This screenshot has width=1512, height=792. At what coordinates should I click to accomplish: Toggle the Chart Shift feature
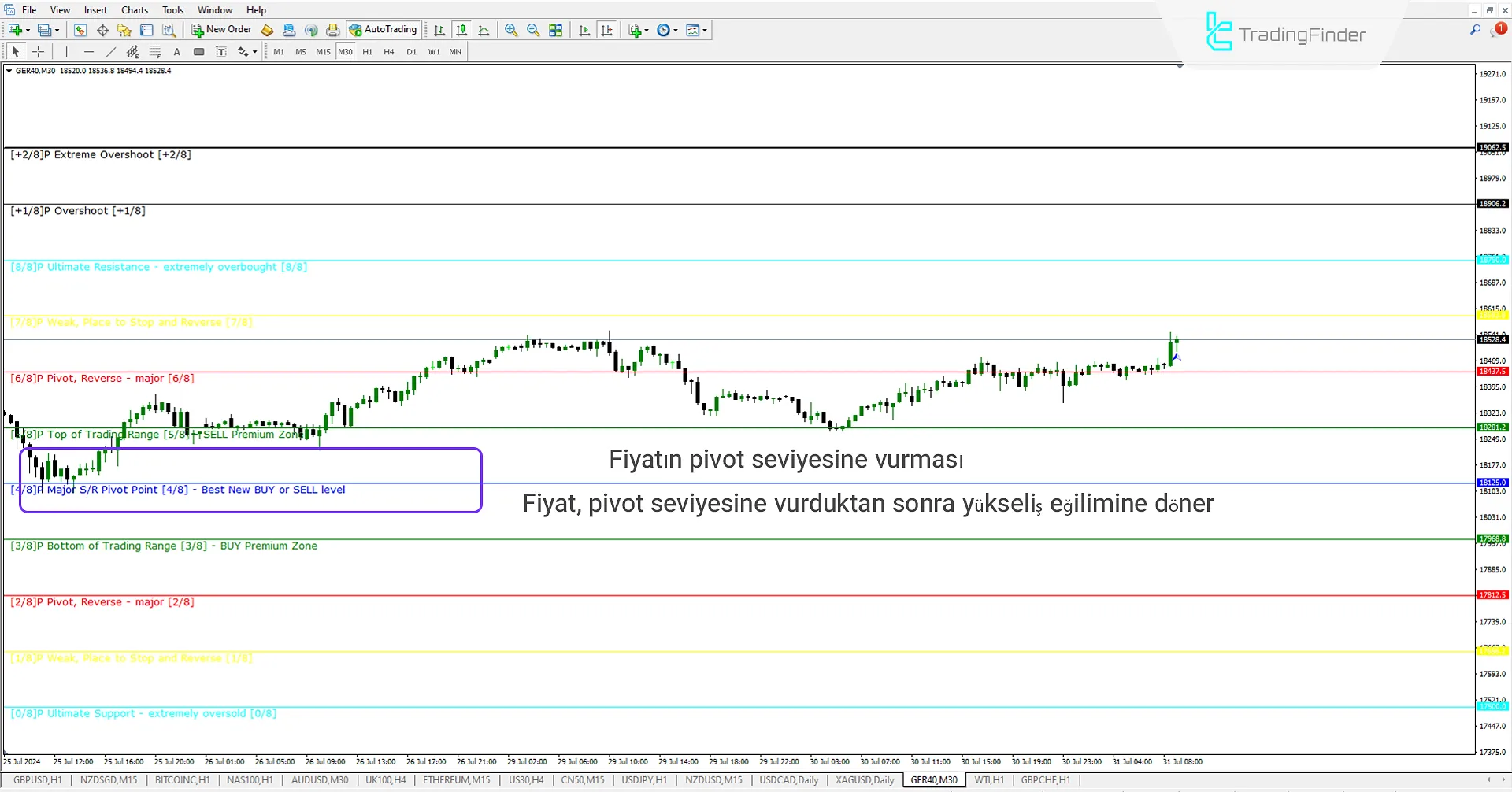tap(607, 30)
